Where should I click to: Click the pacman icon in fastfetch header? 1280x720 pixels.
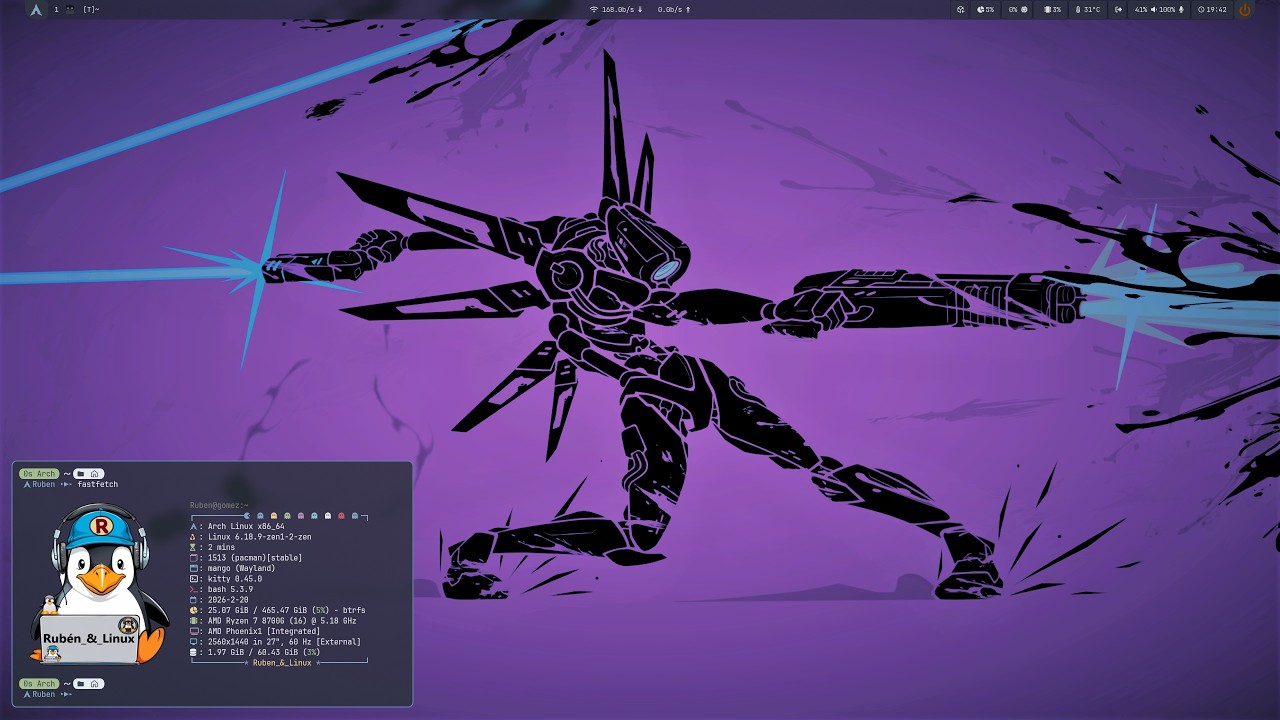coord(247,516)
